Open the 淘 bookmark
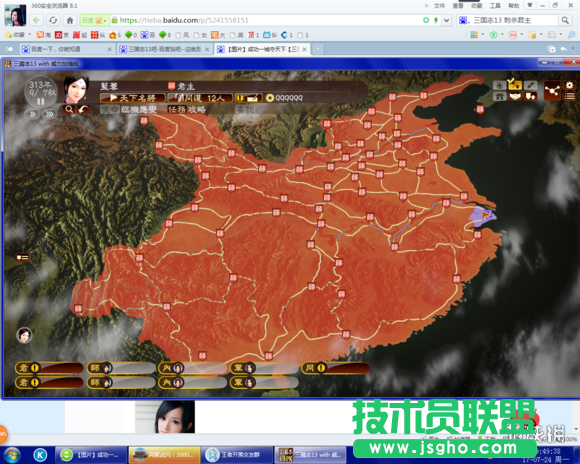 [44, 35]
